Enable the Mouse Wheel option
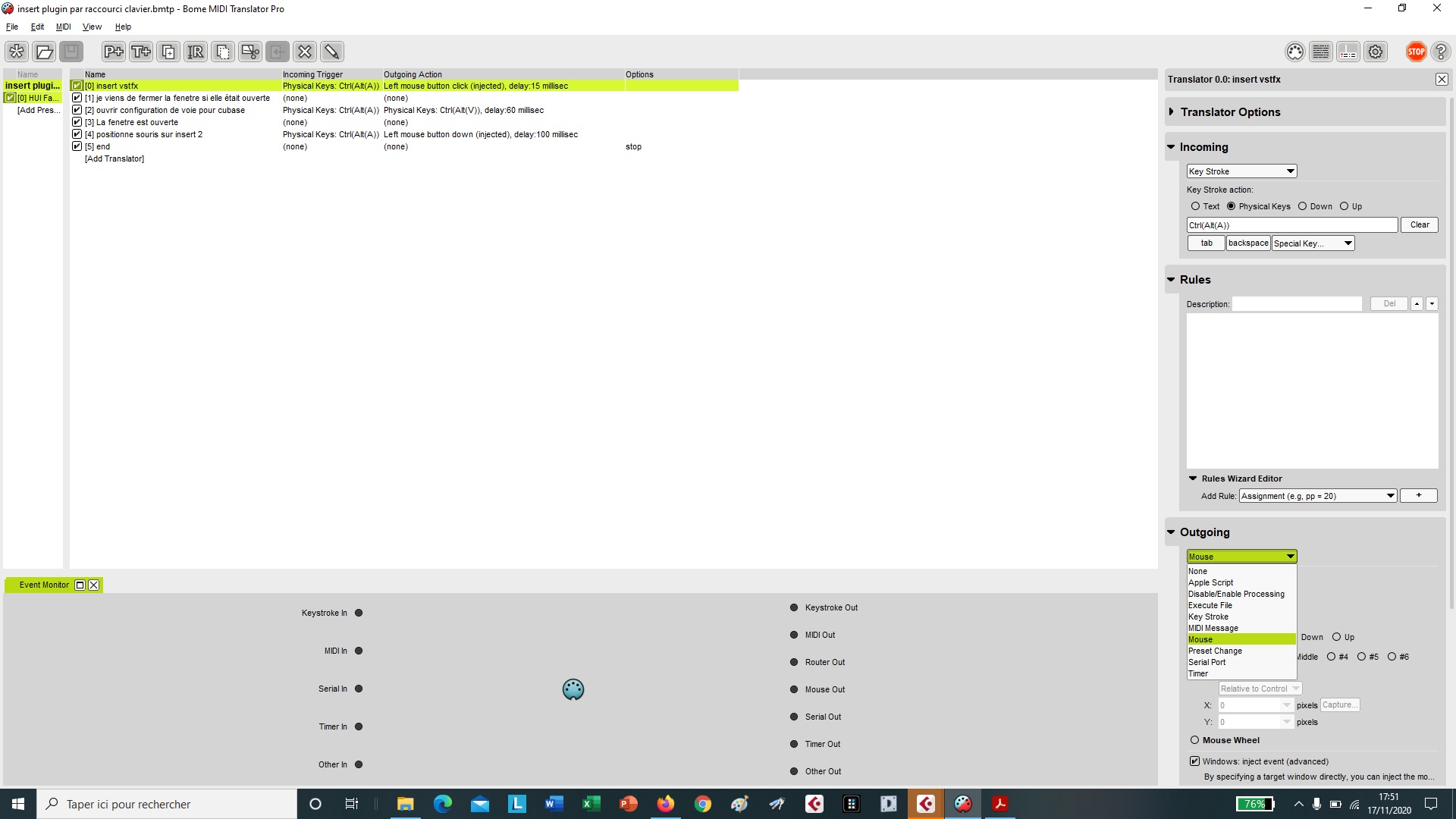The width and height of the screenshot is (1456, 819). [1196, 740]
